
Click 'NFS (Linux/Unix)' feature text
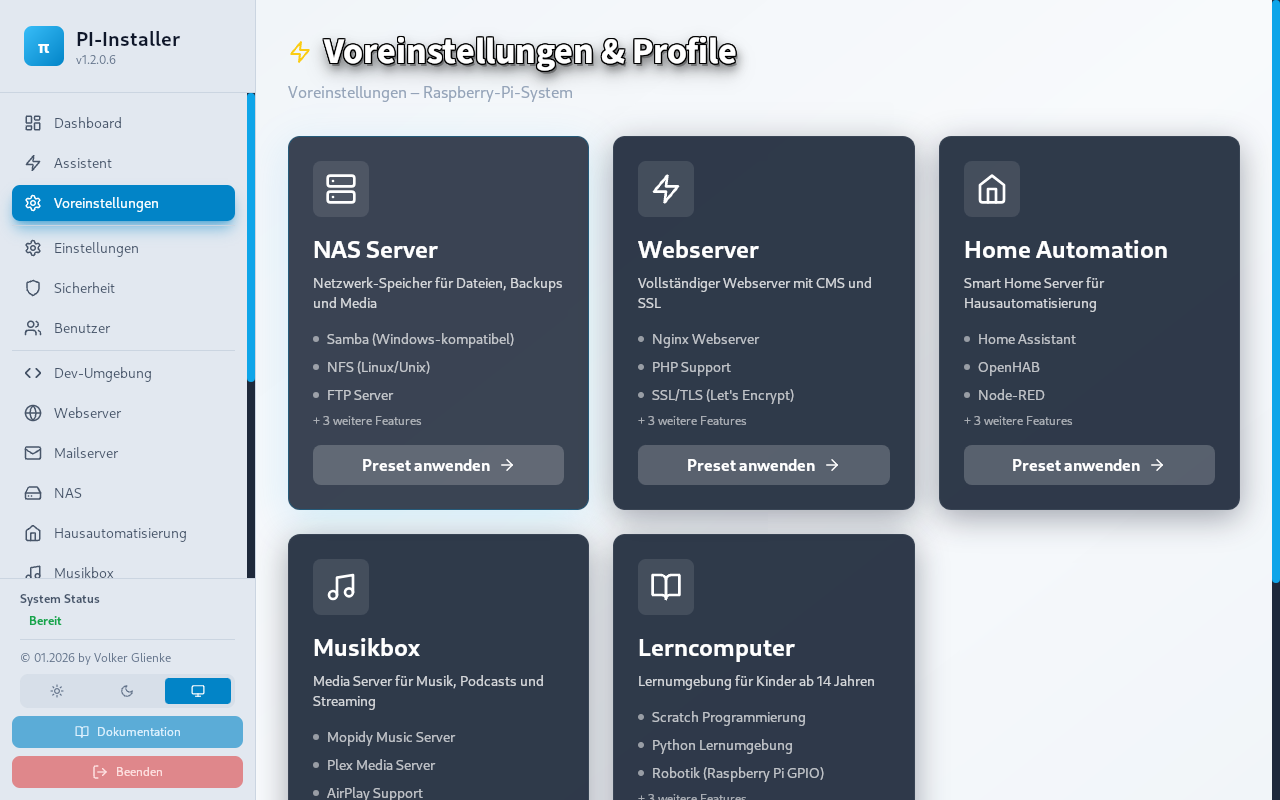[378, 367]
